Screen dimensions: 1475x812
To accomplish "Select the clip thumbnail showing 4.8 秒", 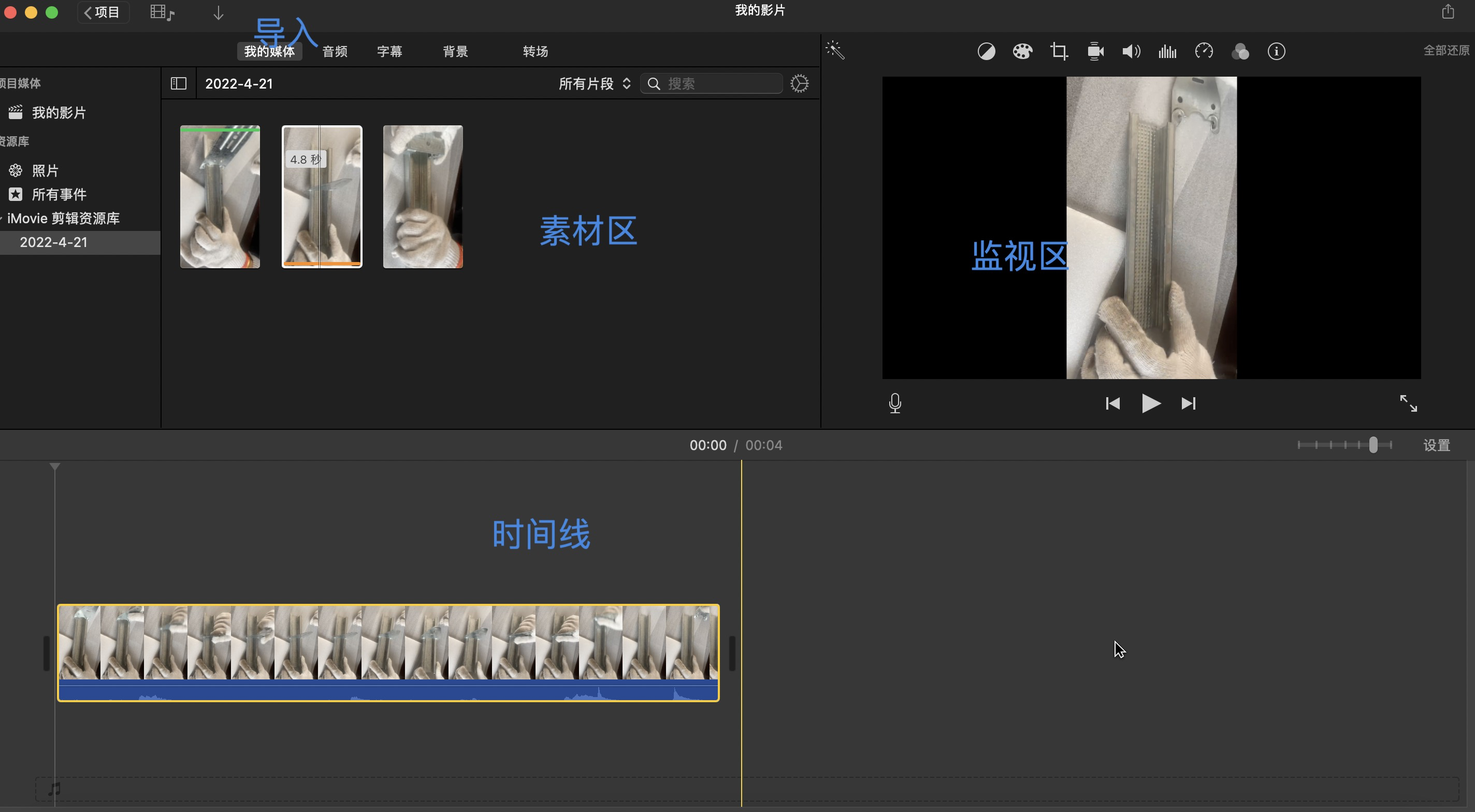I will click(x=322, y=196).
